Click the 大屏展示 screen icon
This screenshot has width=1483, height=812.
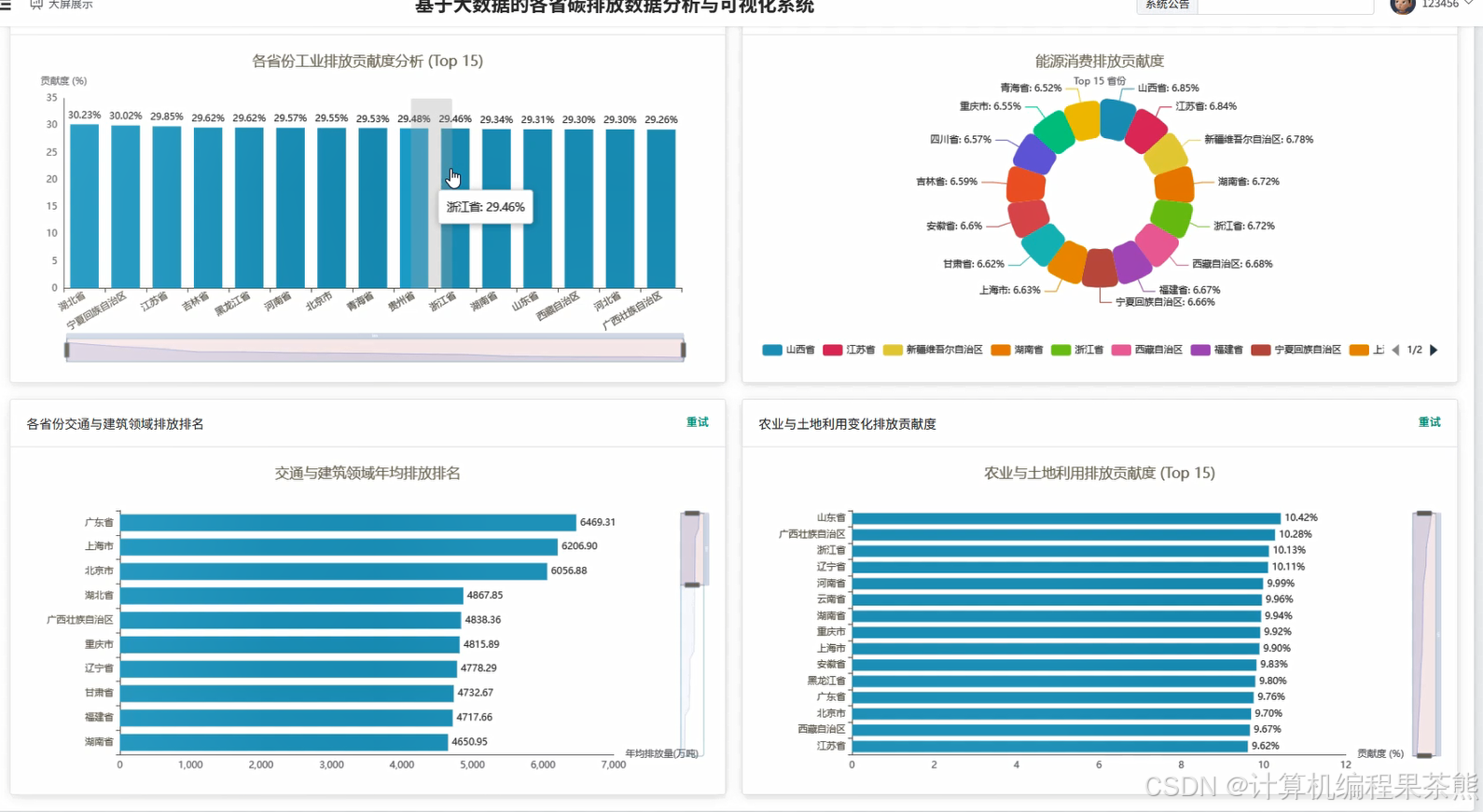[x=36, y=5]
